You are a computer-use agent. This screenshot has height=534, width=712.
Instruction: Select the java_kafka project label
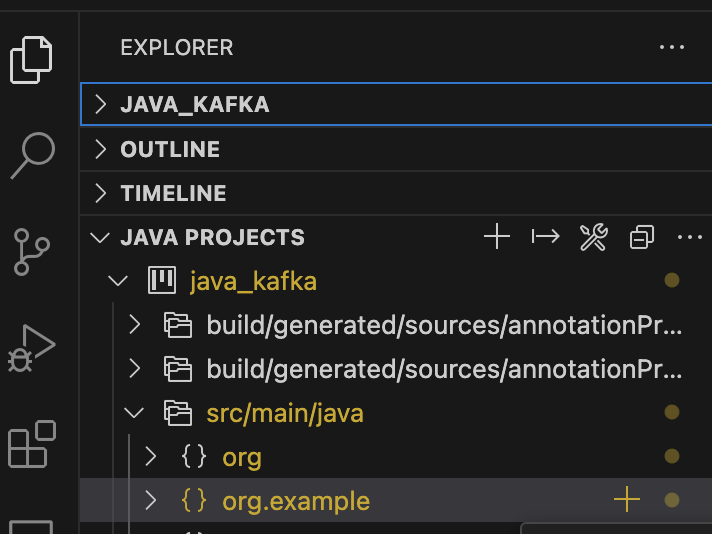[x=253, y=281]
